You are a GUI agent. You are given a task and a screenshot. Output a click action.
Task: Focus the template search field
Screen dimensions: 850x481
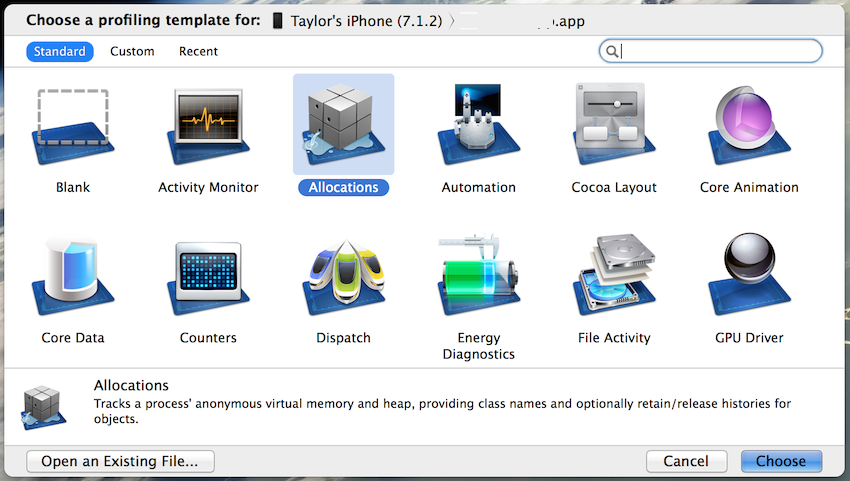(711, 52)
